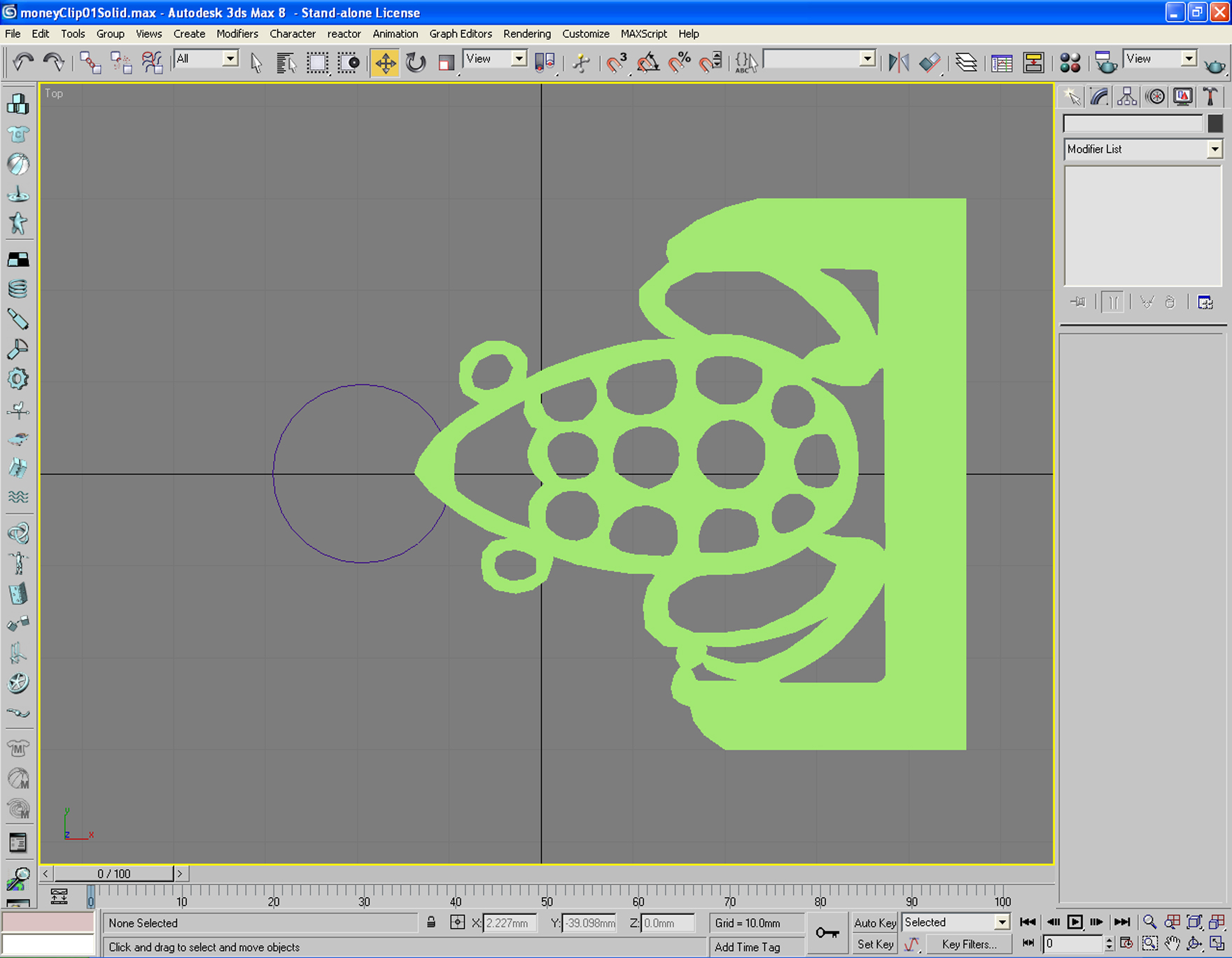Image resolution: width=1232 pixels, height=958 pixels.
Task: Go to Start frame button
Action: (1028, 922)
